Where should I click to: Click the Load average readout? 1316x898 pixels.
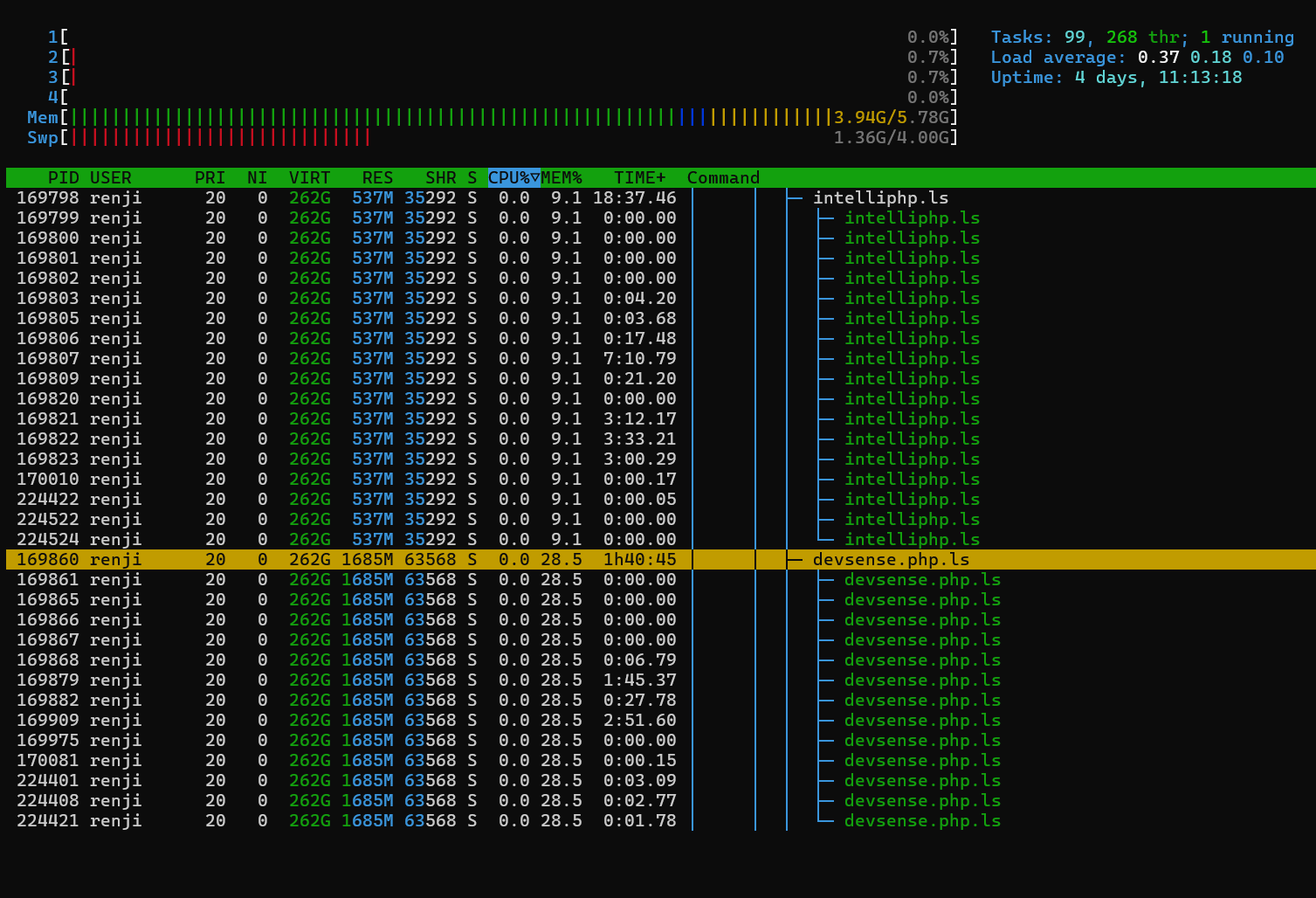[1137, 58]
